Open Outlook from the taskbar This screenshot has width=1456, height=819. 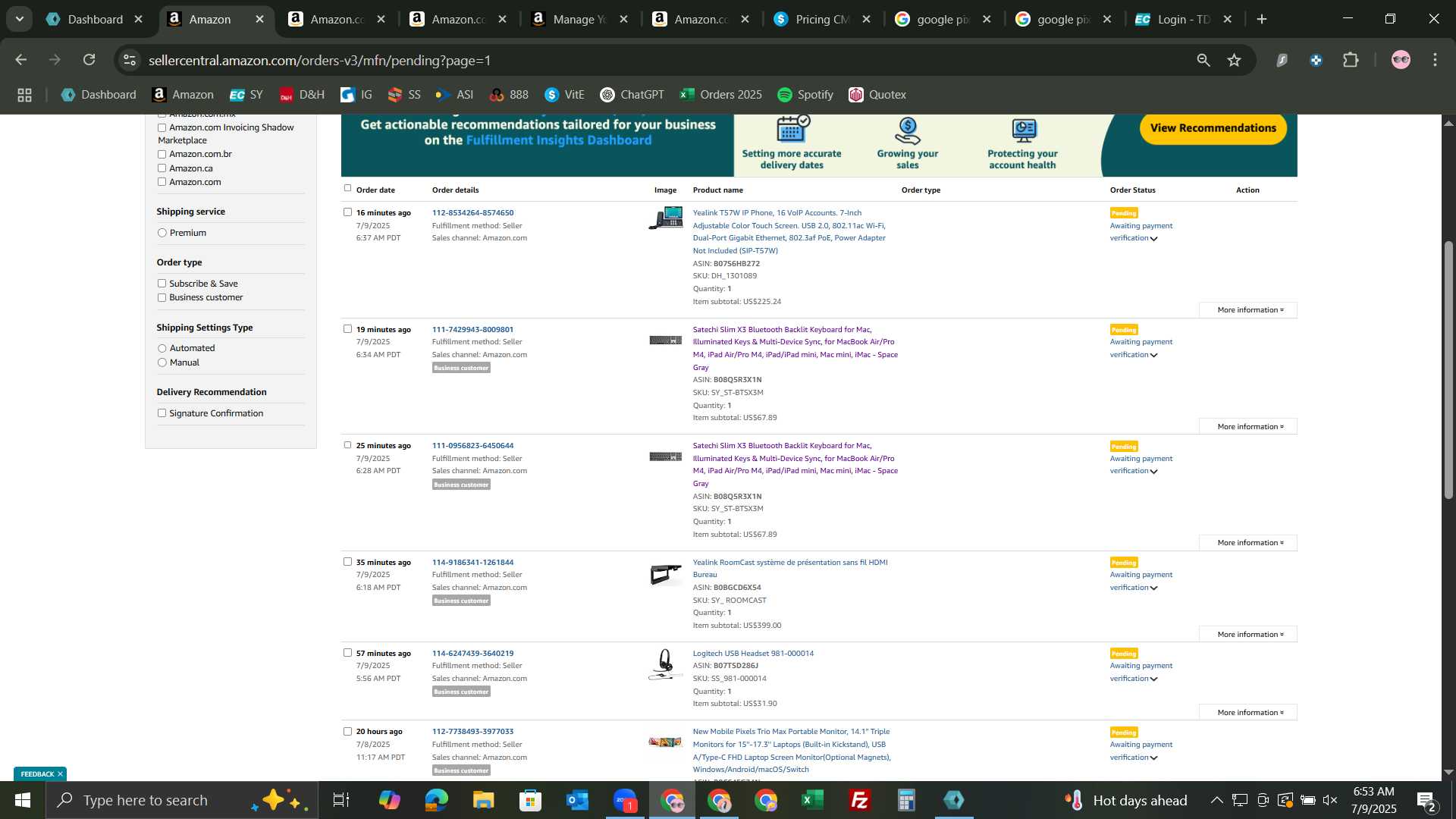[578, 800]
